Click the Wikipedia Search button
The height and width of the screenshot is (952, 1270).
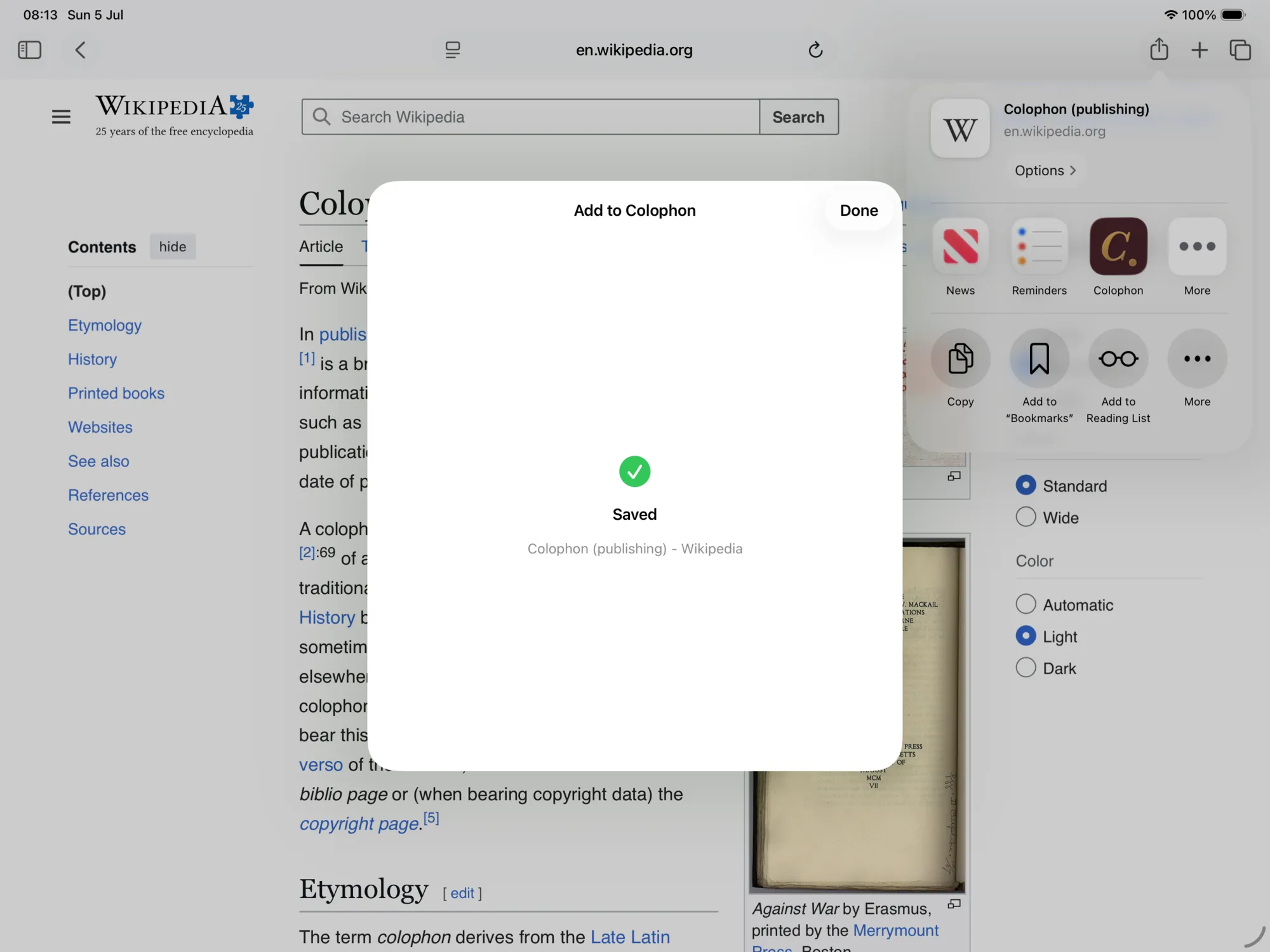[798, 117]
